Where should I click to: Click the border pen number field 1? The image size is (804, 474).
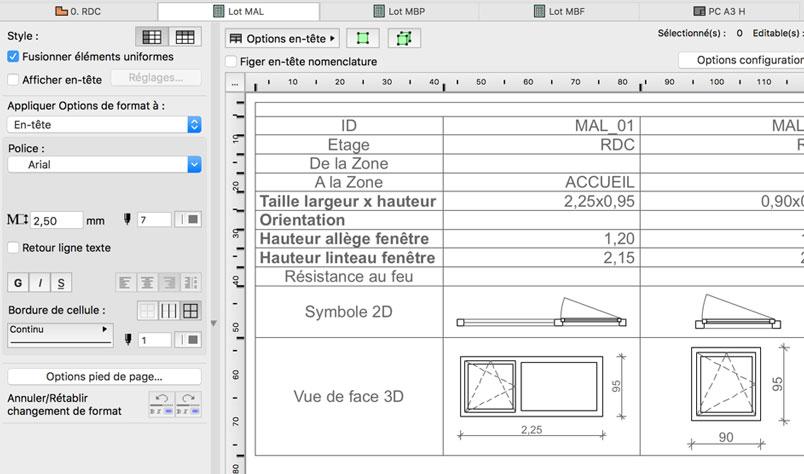[154, 340]
